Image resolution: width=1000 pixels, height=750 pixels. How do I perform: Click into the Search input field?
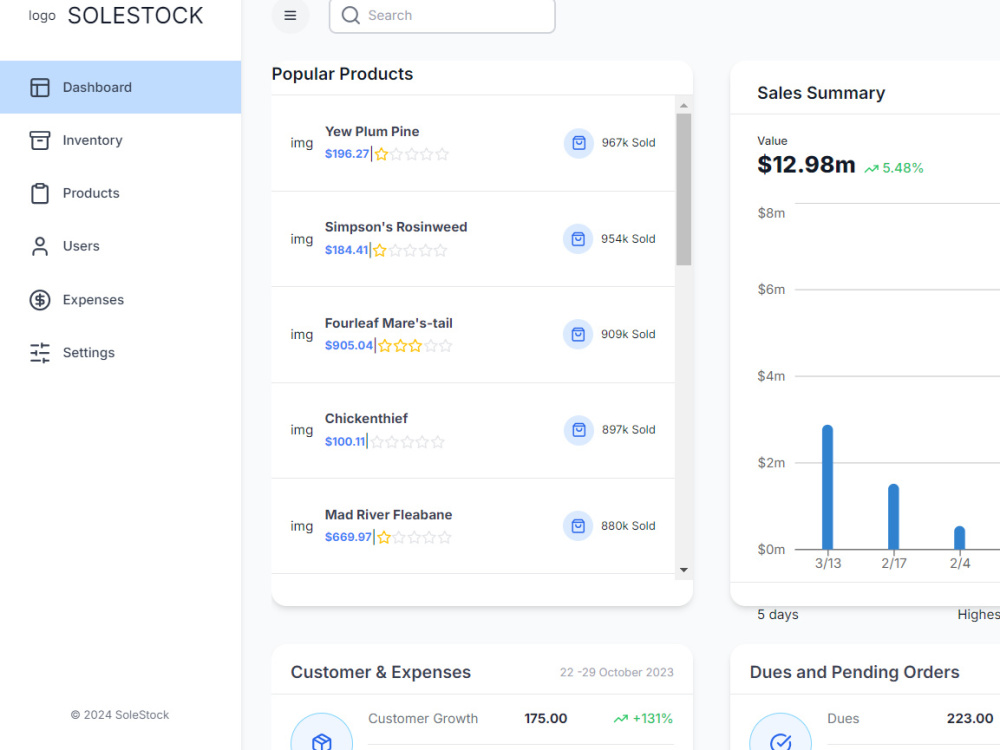click(442, 15)
